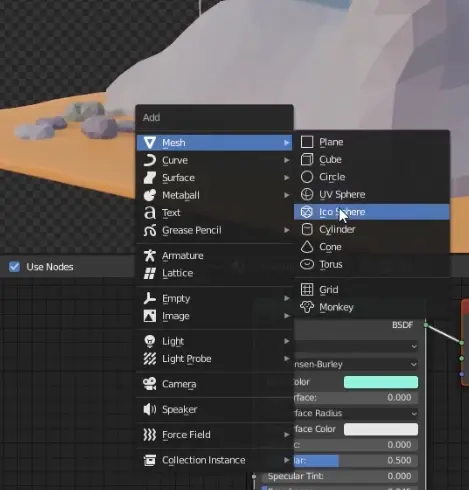Select Text in the Add menu
The image size is (469, 490).
[214, 213]
